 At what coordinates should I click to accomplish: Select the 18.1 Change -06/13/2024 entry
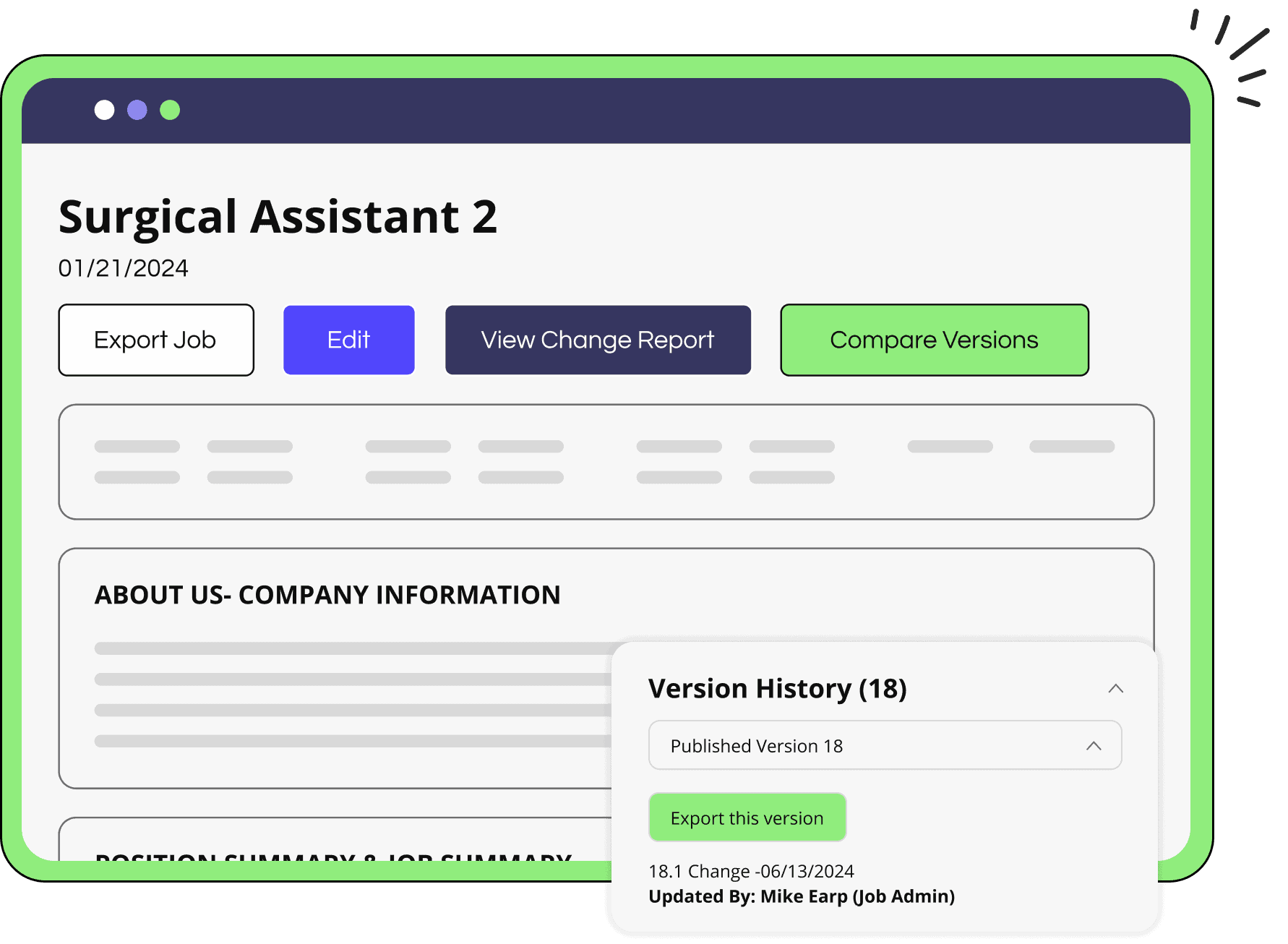tap(751, 871)
